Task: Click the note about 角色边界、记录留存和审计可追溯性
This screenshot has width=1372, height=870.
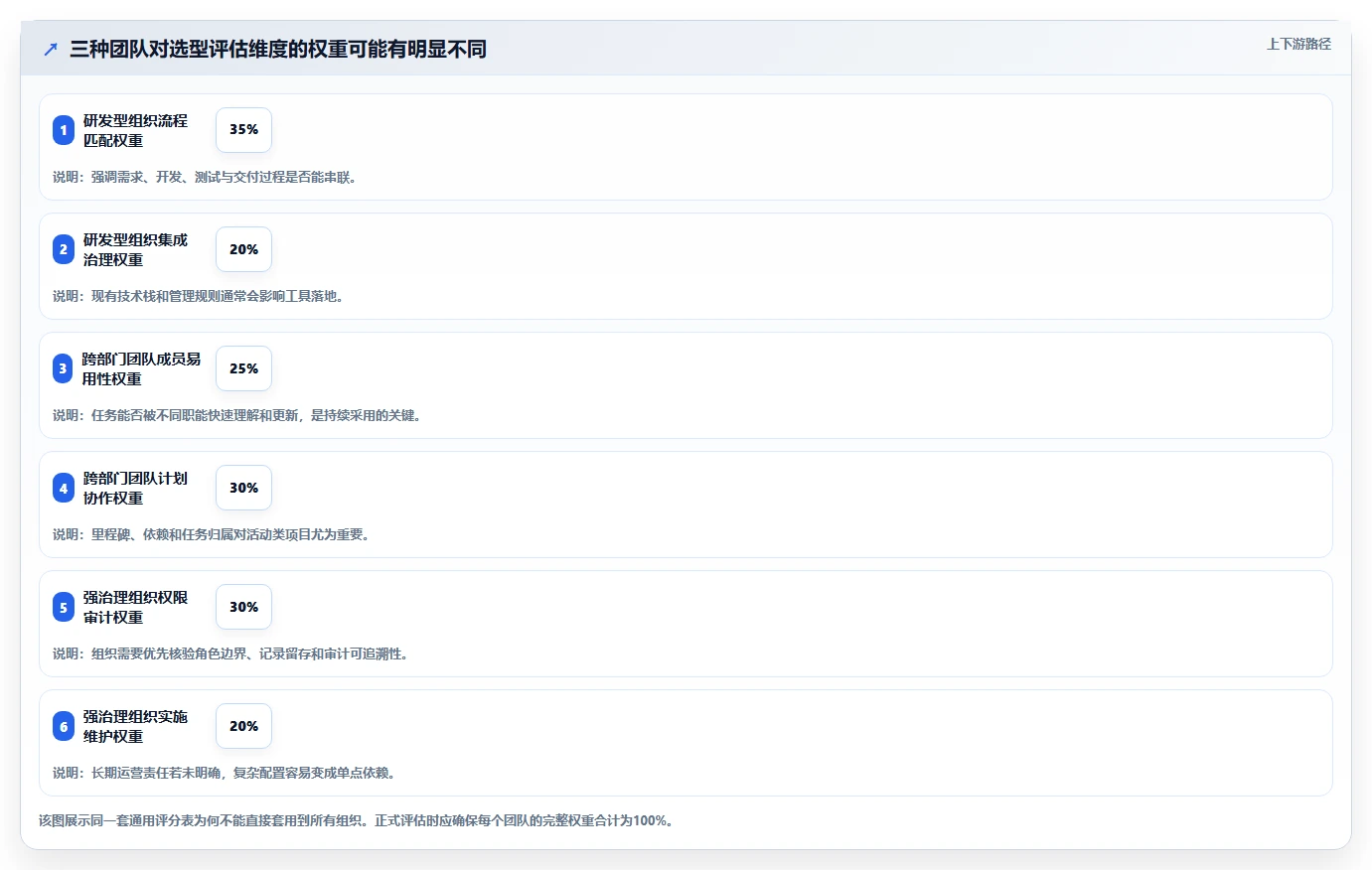Action: pos(230,653)
